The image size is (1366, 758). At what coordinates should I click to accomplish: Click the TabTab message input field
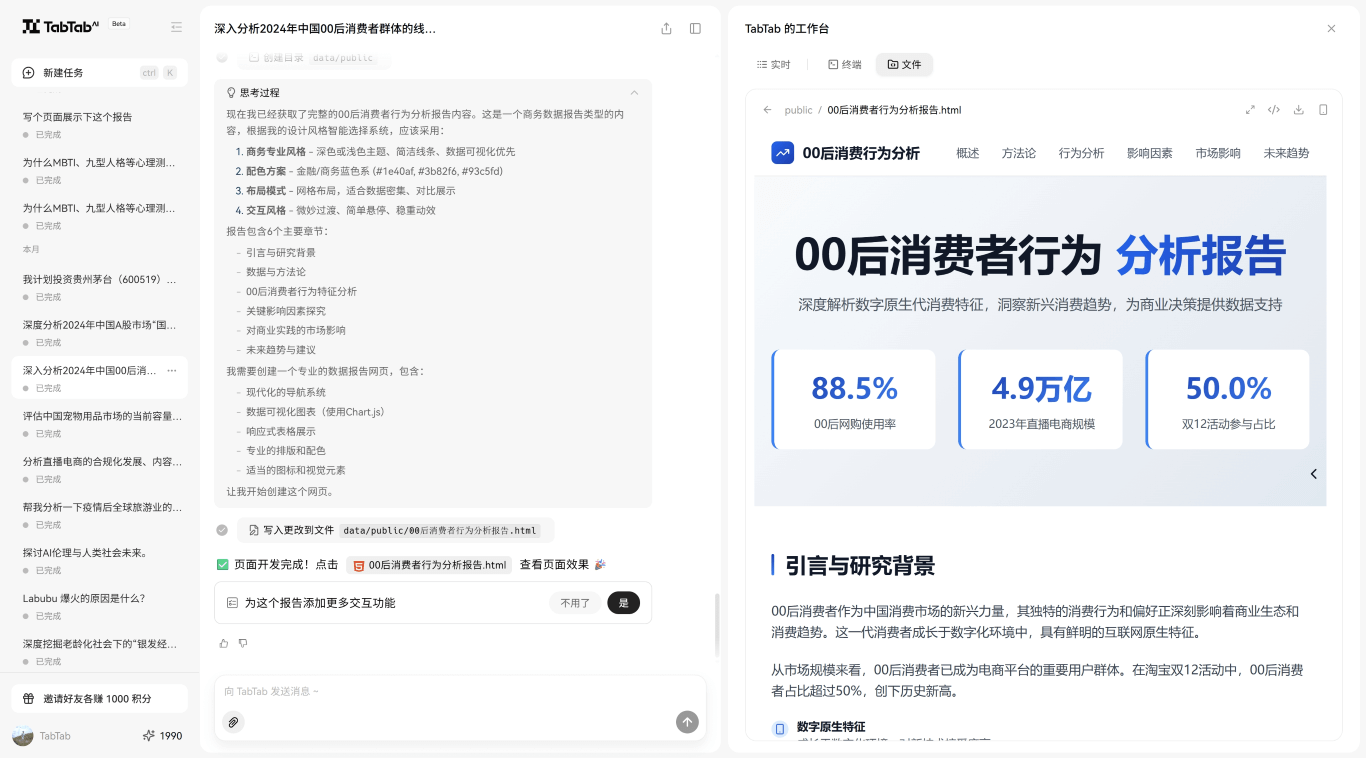point(420,692)
